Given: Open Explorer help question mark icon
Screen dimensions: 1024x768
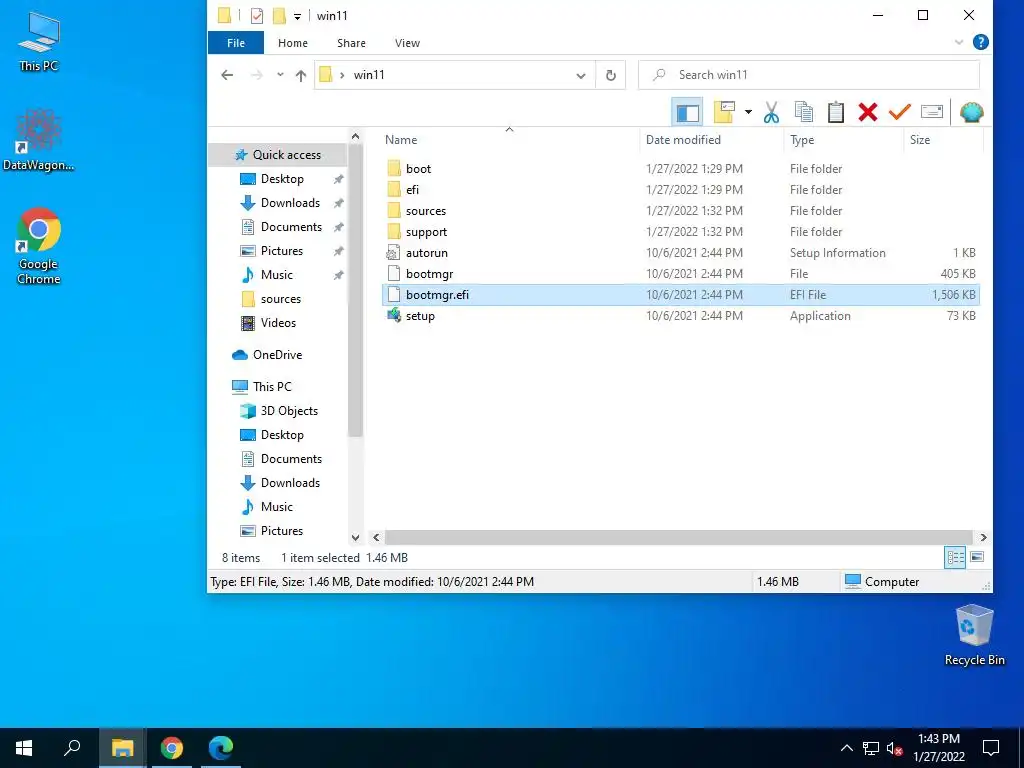Looking at the screenshot, I should point(980,42).
